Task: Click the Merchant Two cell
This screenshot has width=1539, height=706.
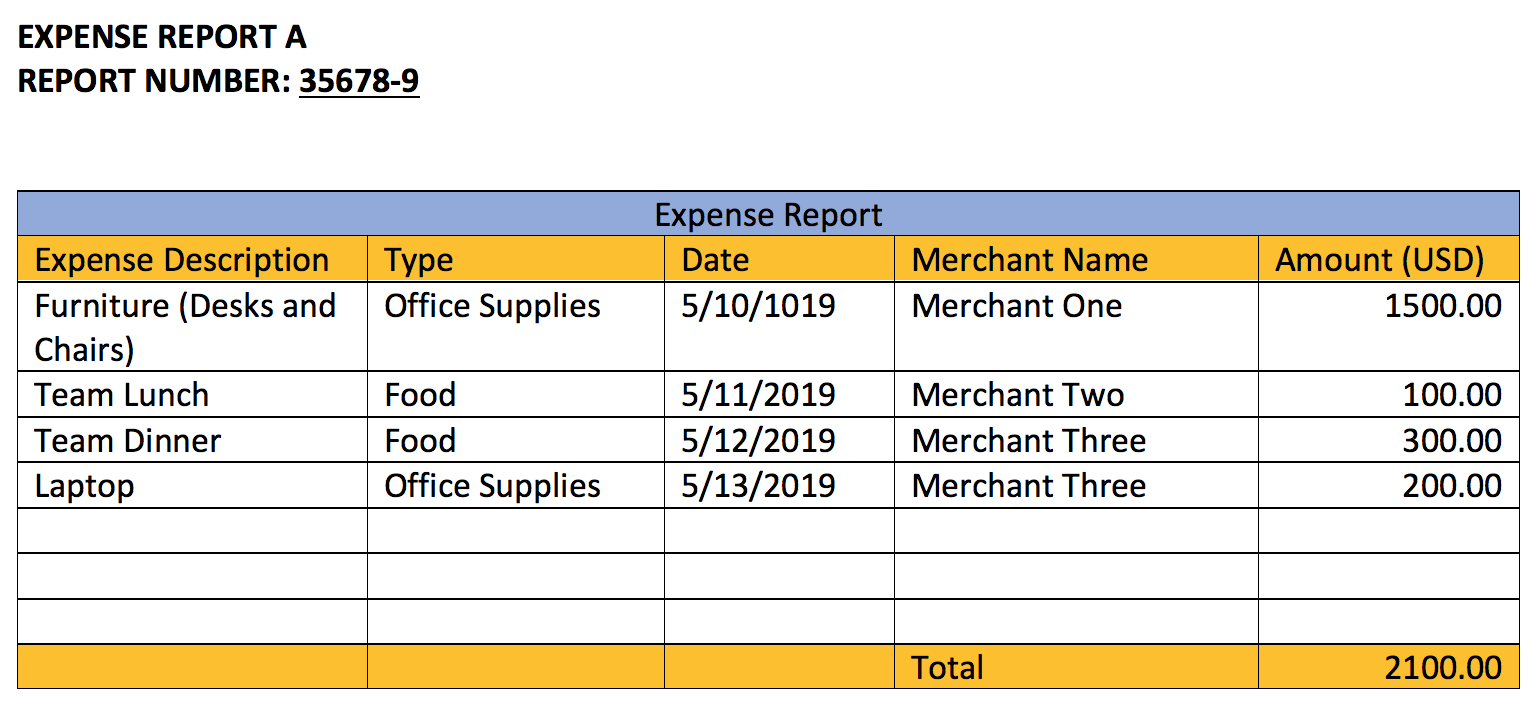Action: (1076, 395)
